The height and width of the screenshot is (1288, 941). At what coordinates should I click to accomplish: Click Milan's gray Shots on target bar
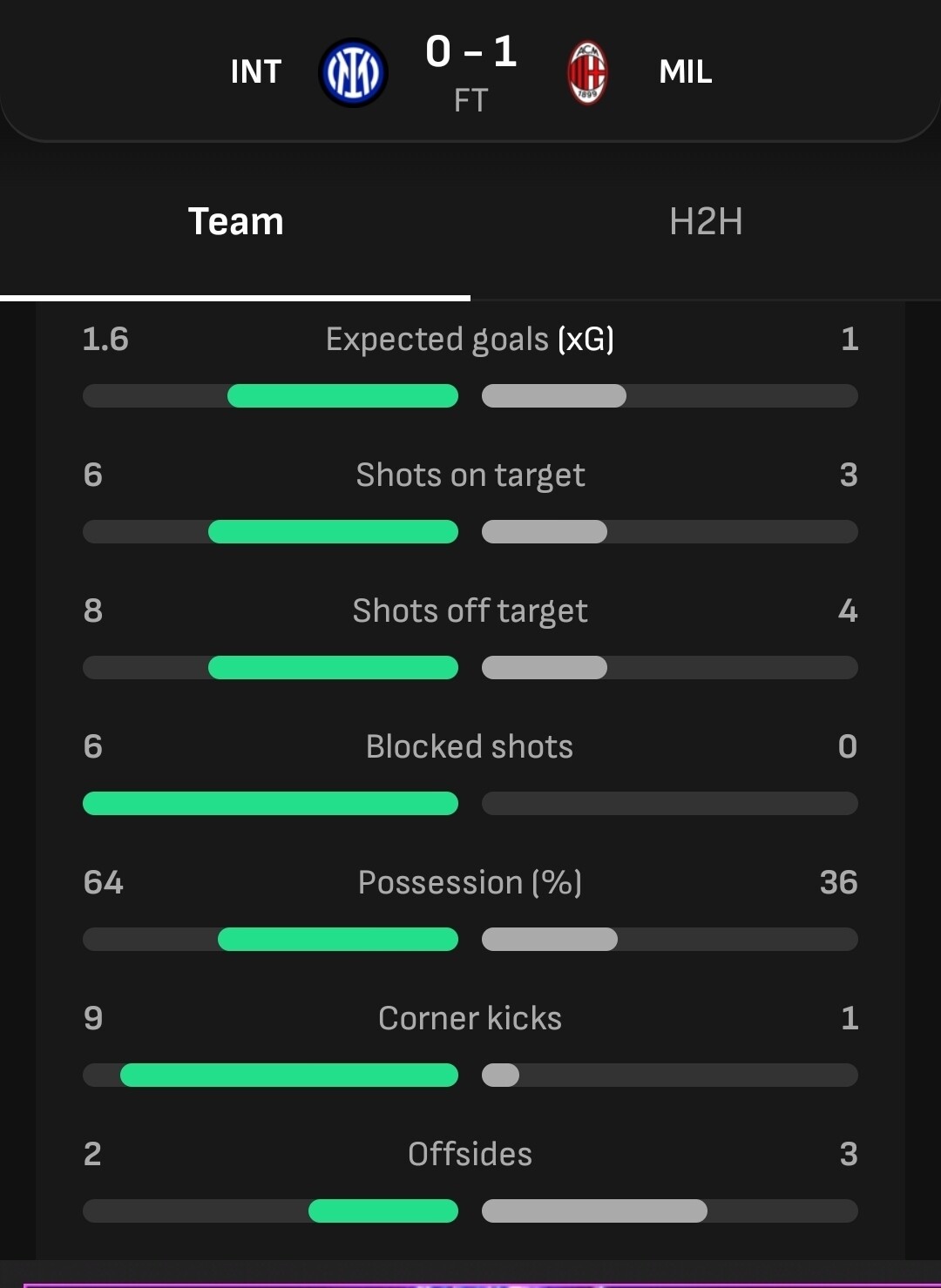pos(545,532)
